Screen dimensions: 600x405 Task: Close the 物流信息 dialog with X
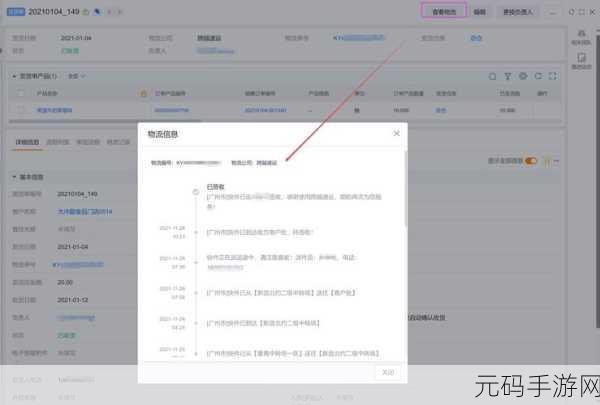click(396, 133)
